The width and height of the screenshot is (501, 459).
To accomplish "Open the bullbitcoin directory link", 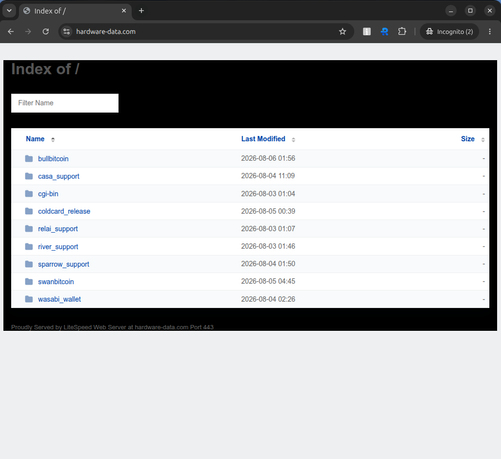I will click(53, 159).
